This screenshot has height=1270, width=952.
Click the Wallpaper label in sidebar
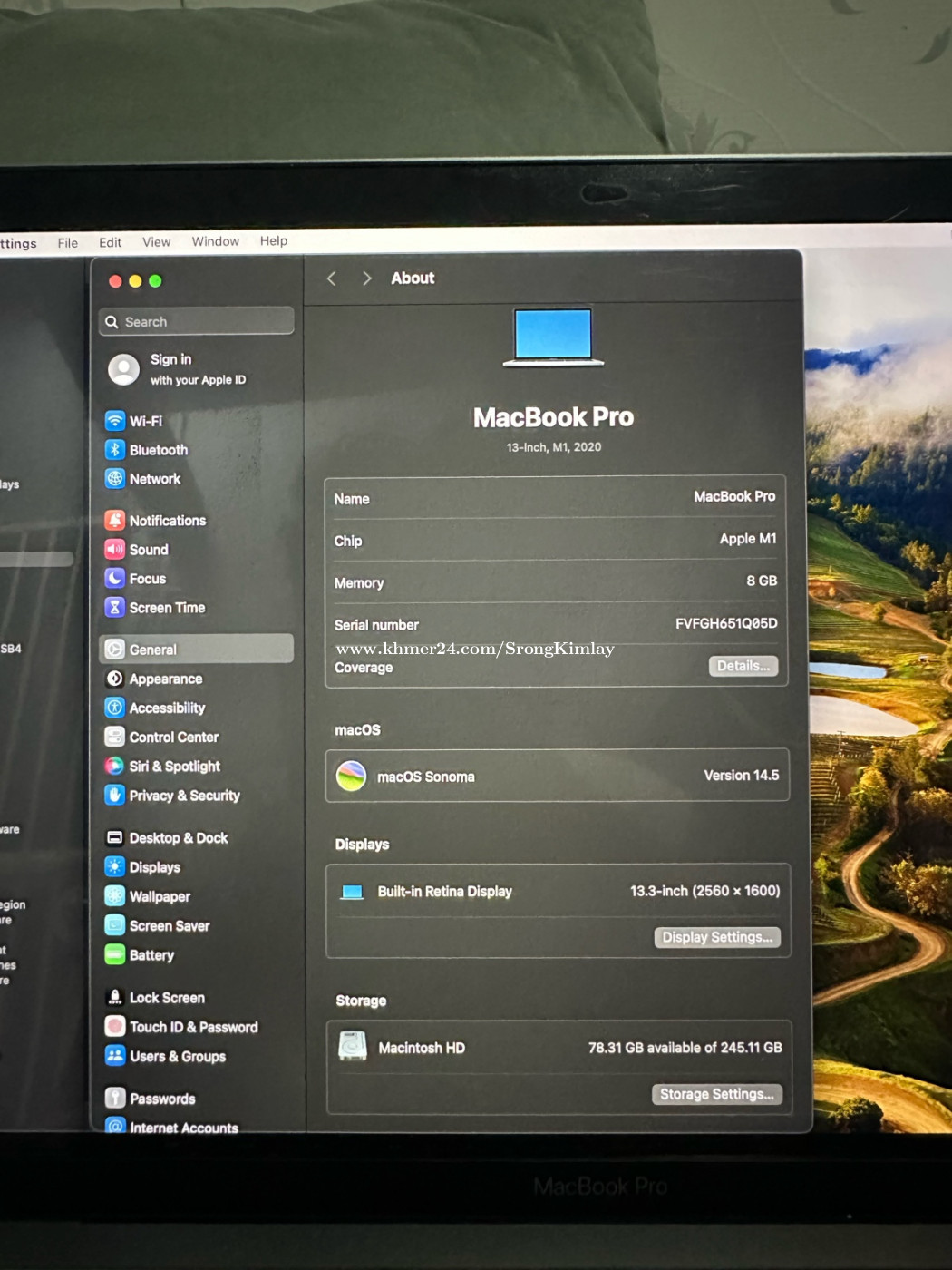click(x=160, y=896)
